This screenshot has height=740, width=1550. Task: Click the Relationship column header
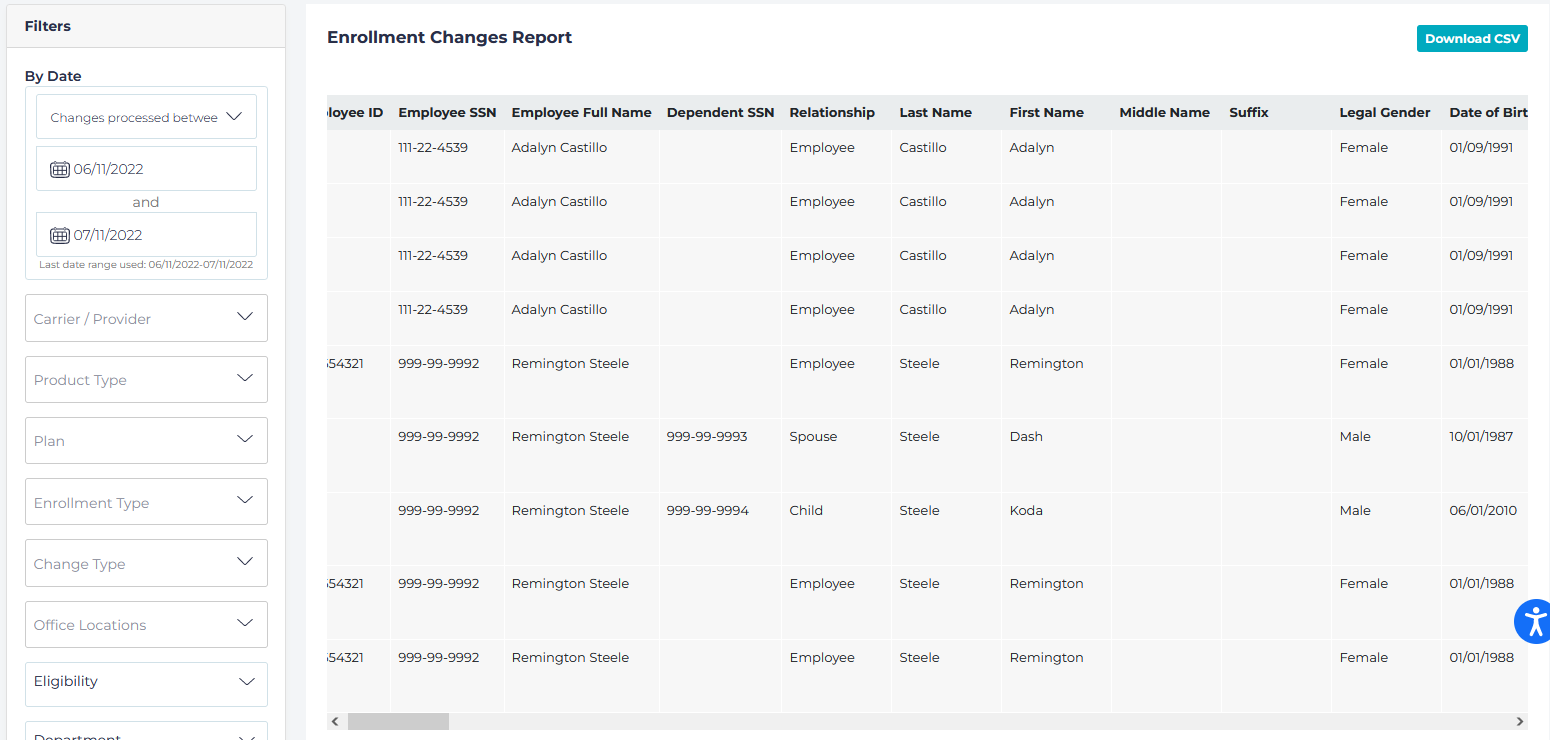(831, 113)
